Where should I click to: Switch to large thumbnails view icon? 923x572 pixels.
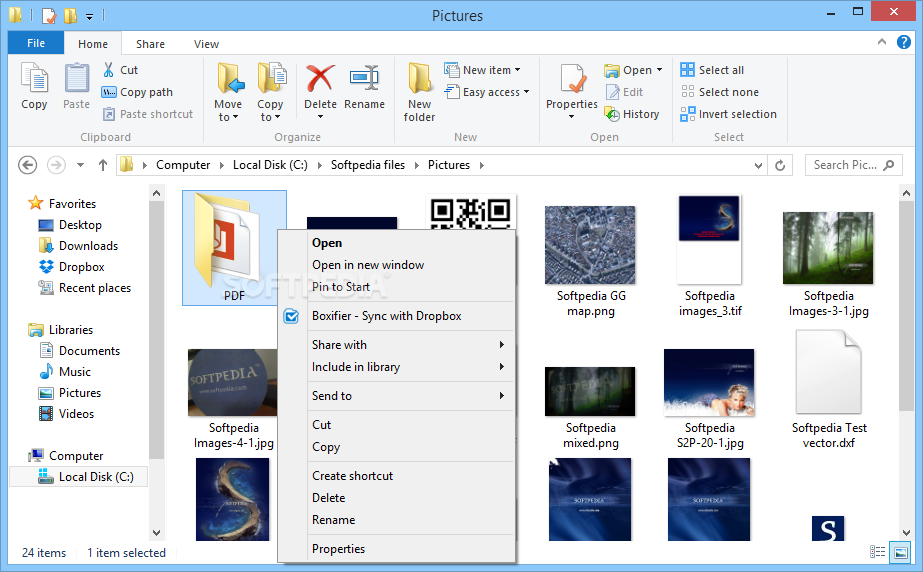point(901,552)
